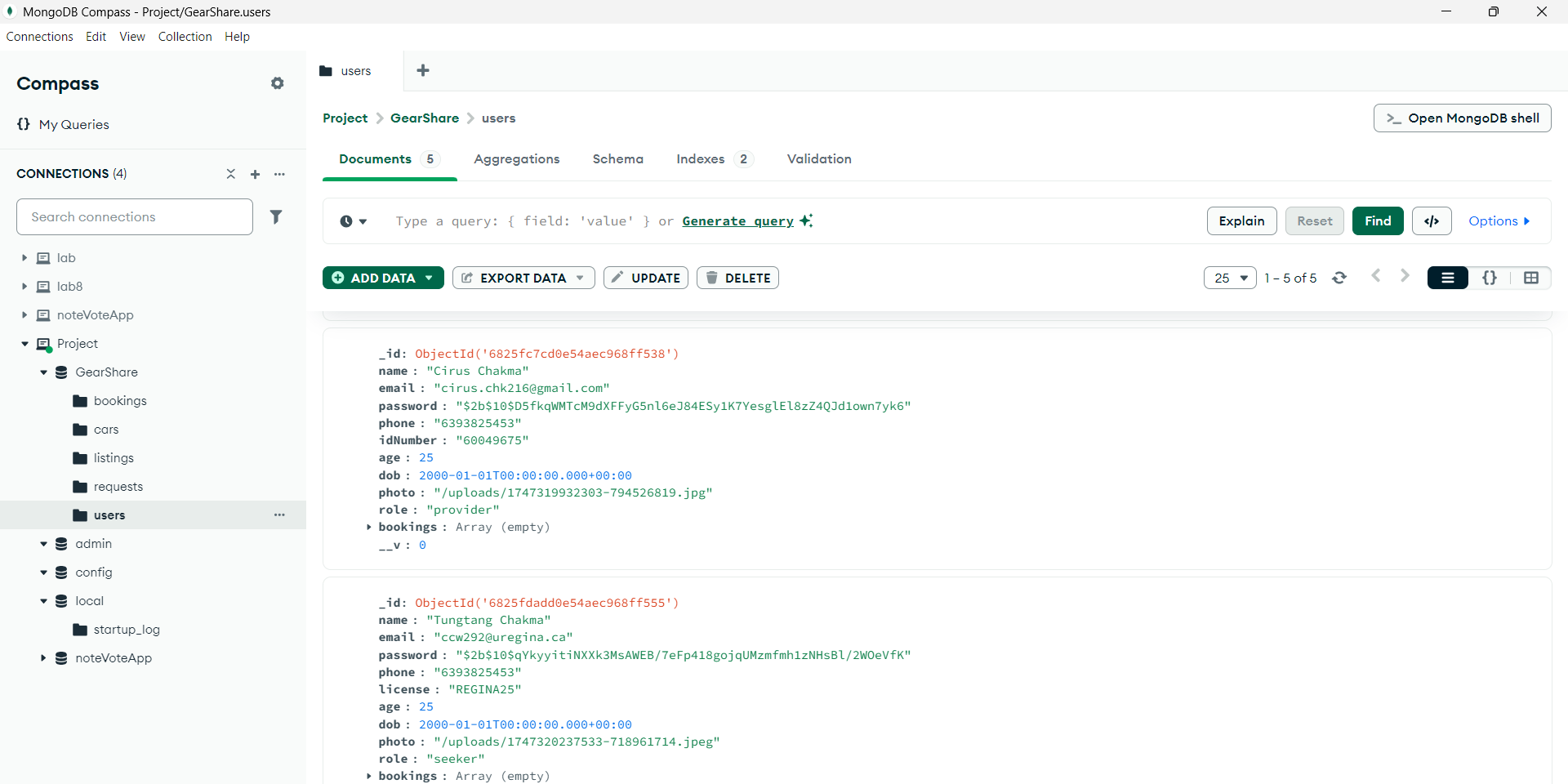Click GearShare in breadcrumb
The image size is (1568, 784).
coord(425,118)
